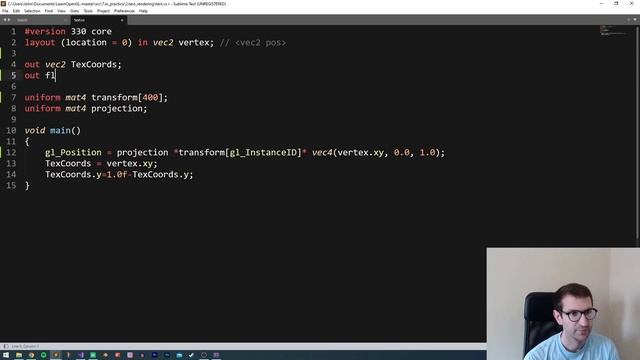Open the green spreadsheet taskbar app
This screenshot has height=360, width=640.
[x=93, y=355]
